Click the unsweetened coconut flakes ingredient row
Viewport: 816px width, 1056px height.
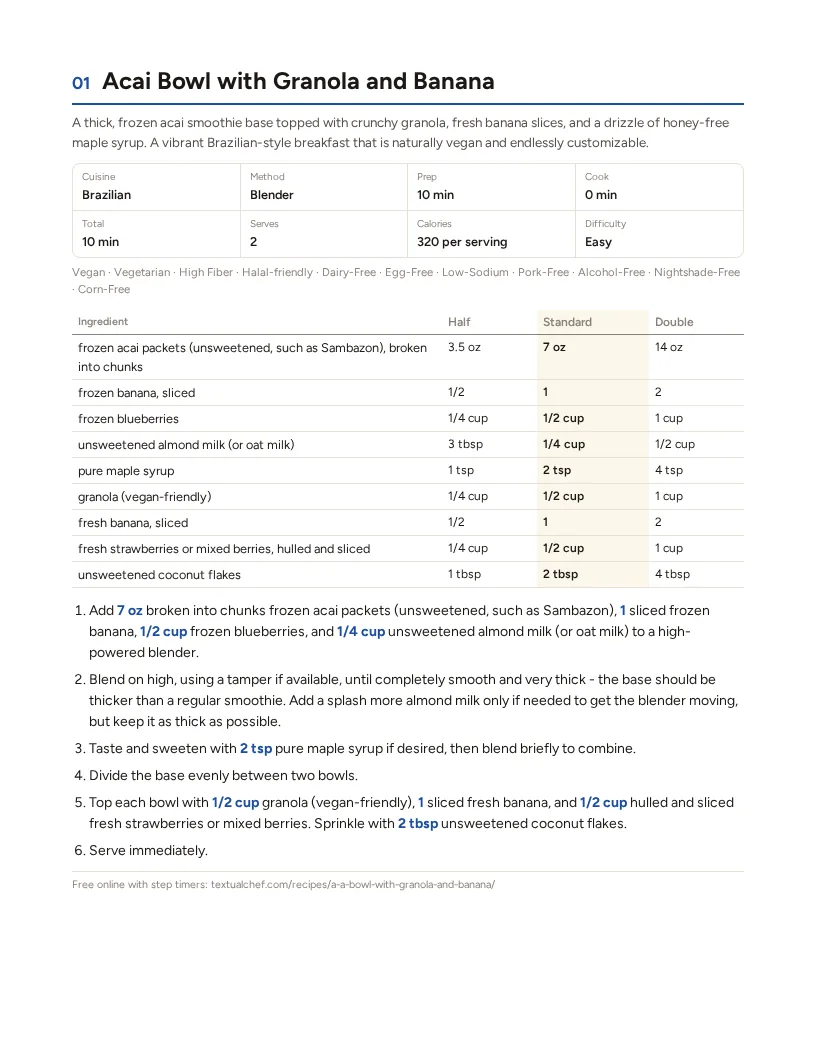408,574
